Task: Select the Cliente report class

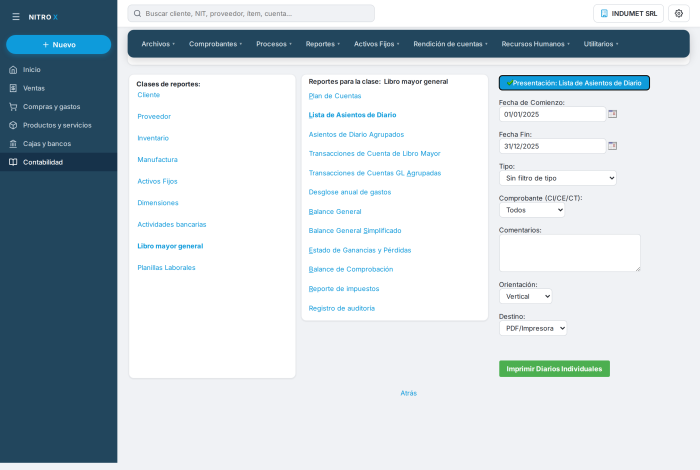Action: click(149, 95)
